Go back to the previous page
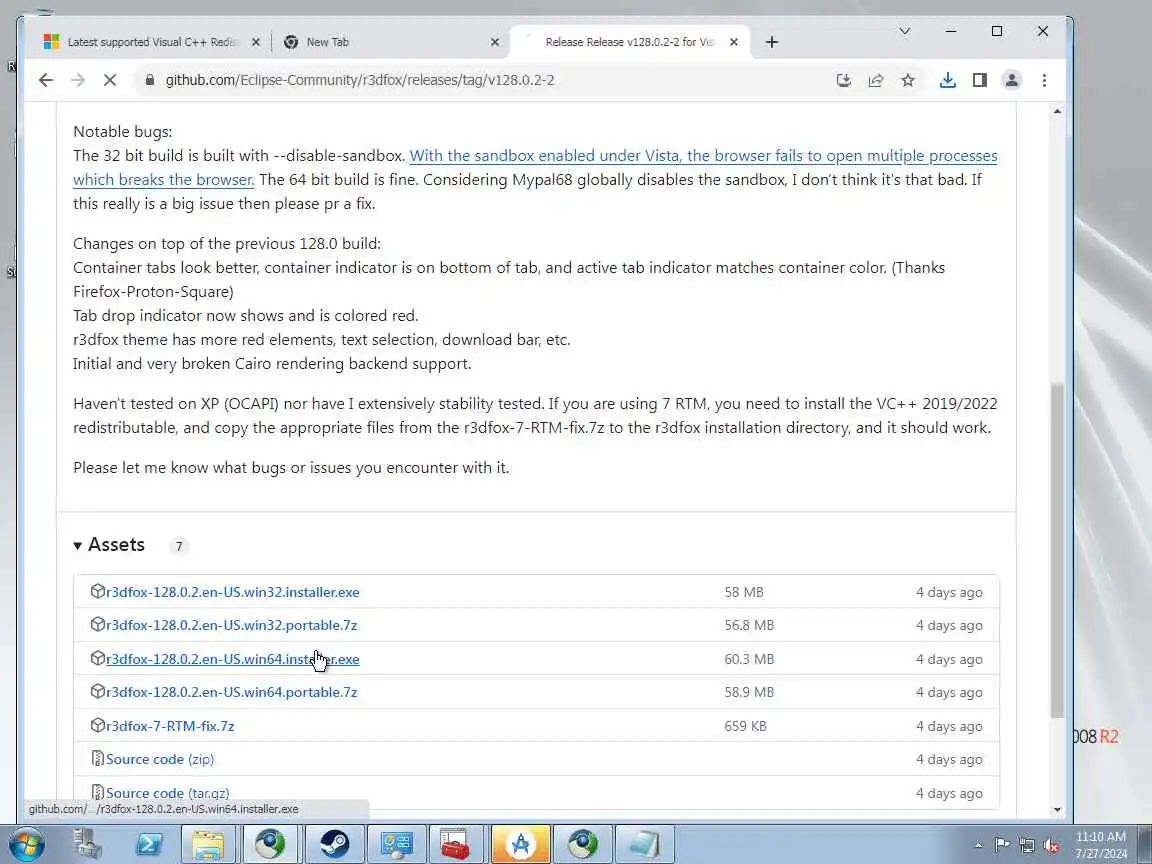1152x864 pixels. (x=46, y=80)
